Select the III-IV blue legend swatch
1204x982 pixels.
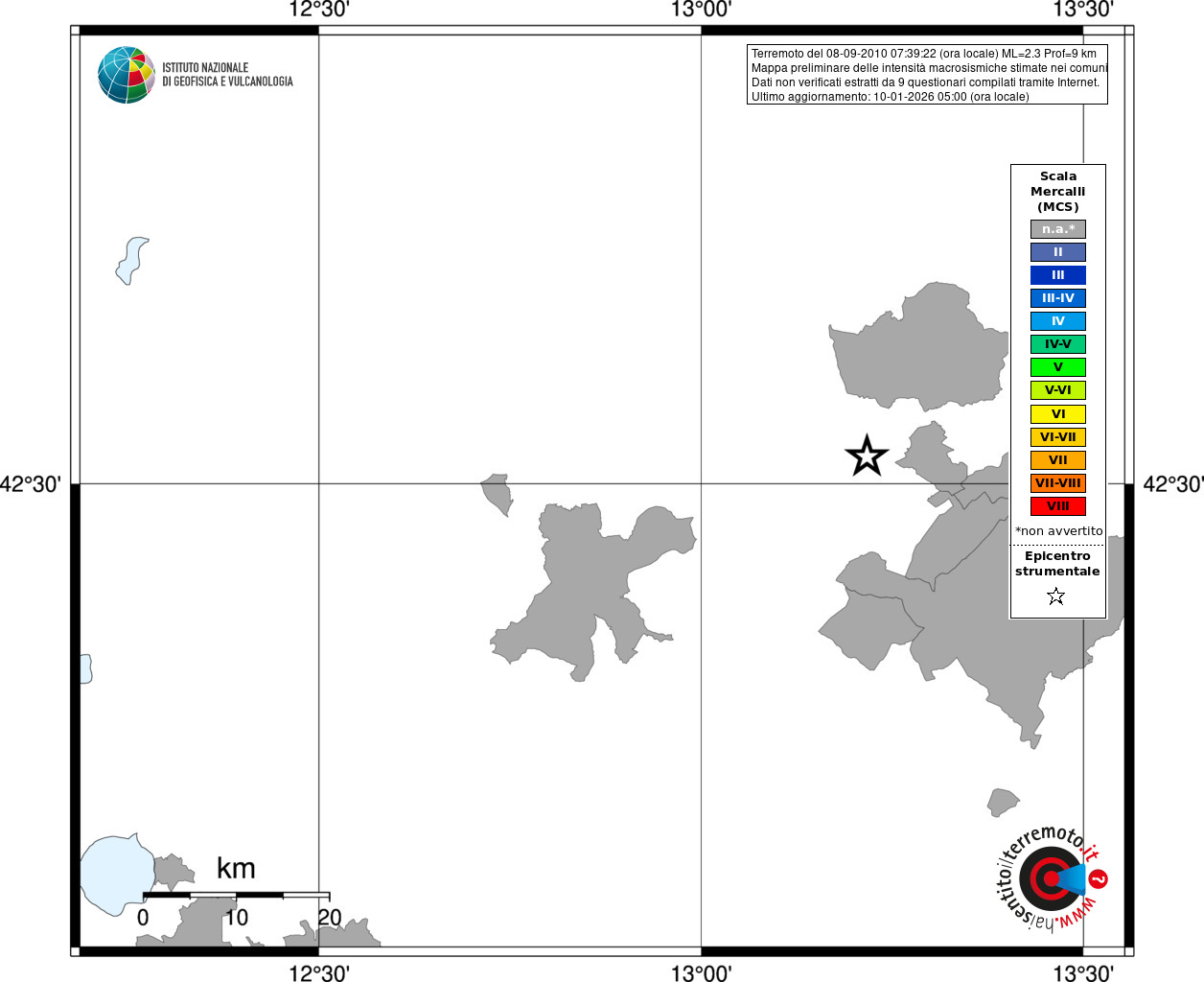pos(1058,298)
